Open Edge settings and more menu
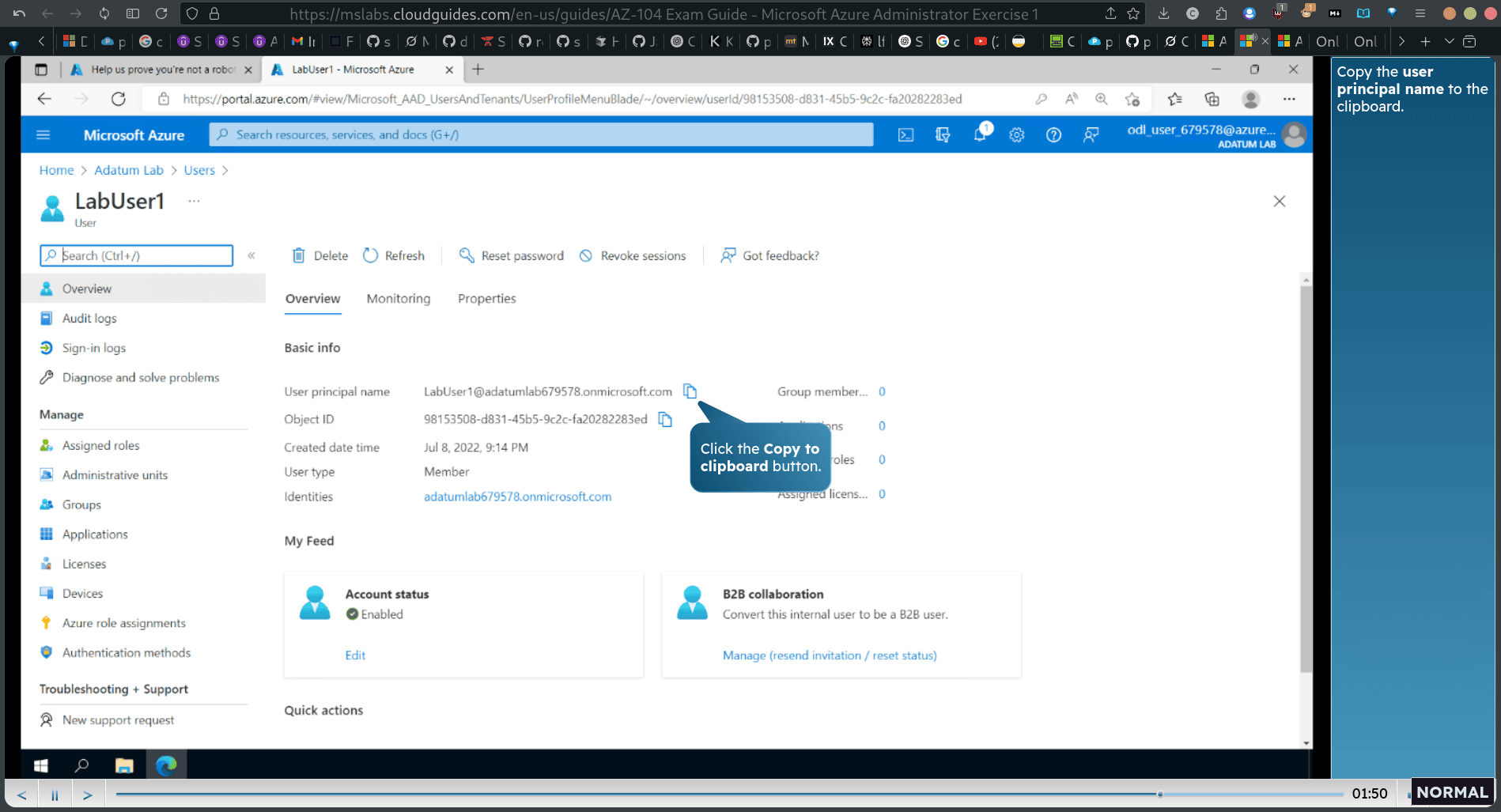This screenshot has width=1501, height=812. [1289, 99]
